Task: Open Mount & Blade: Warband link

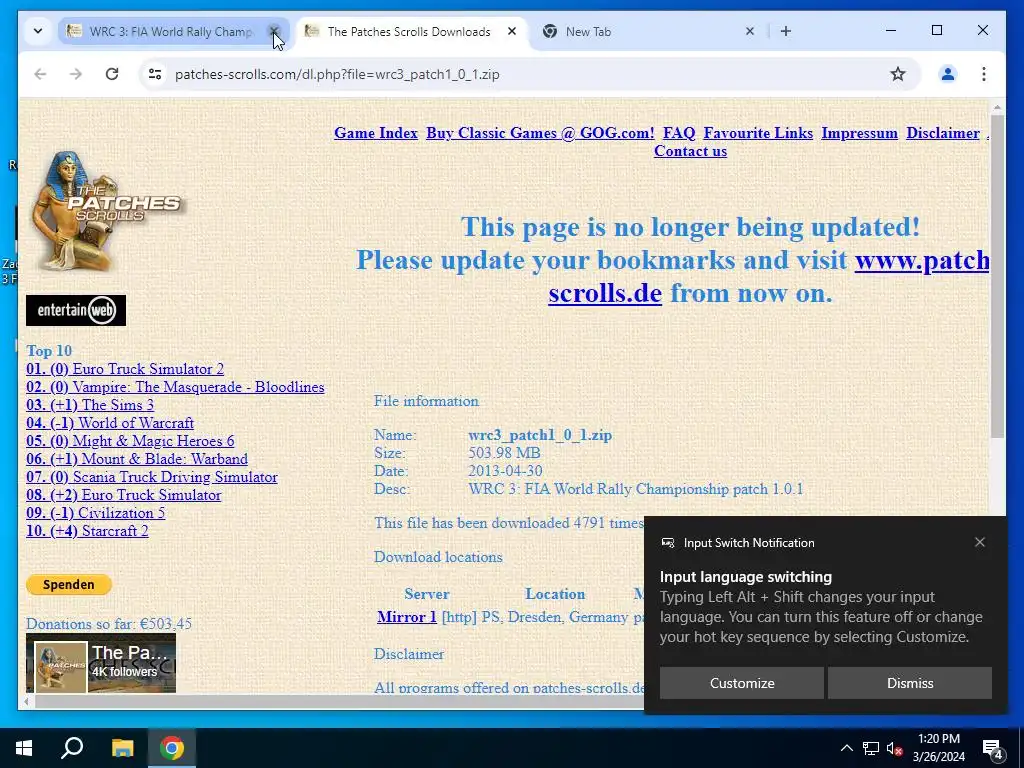Action: [137, 459]
